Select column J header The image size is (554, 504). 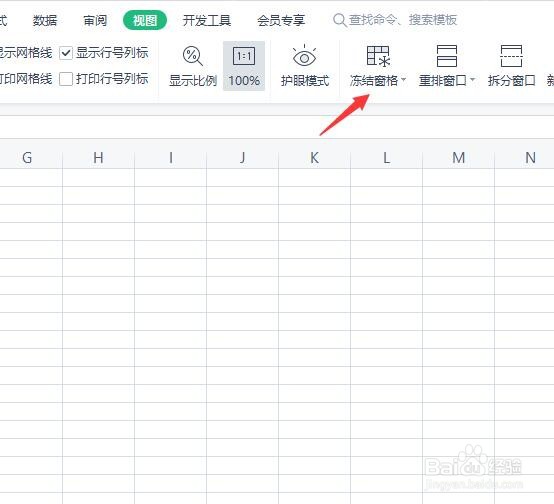pyautogui.click(x=243, y=158)
